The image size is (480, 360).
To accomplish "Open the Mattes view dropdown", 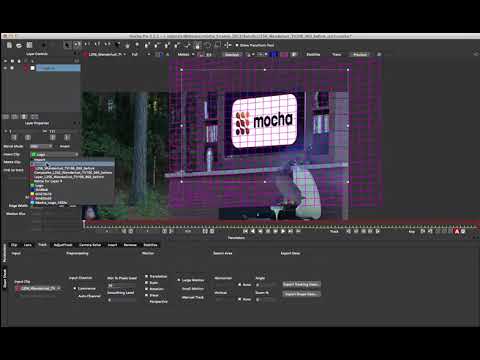I will tap(186, 54).
